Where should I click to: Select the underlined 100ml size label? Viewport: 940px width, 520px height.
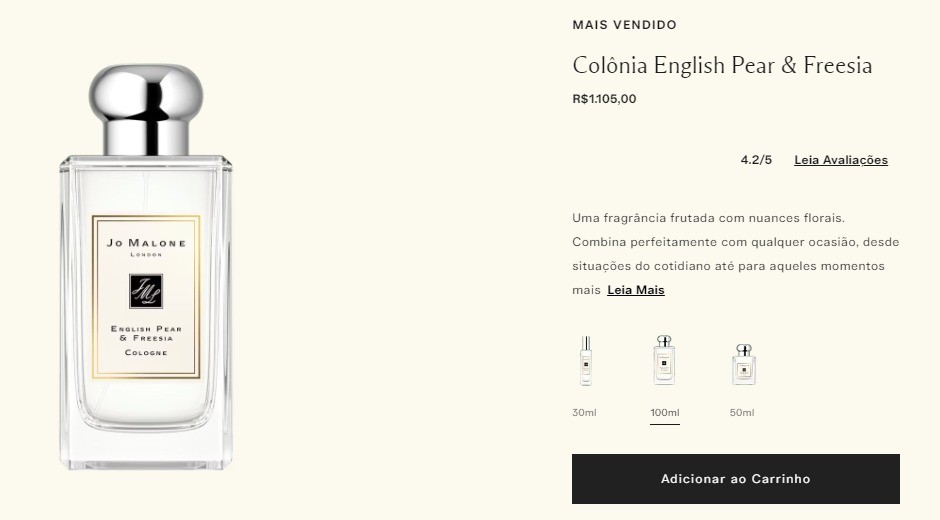tap(665, 413)
